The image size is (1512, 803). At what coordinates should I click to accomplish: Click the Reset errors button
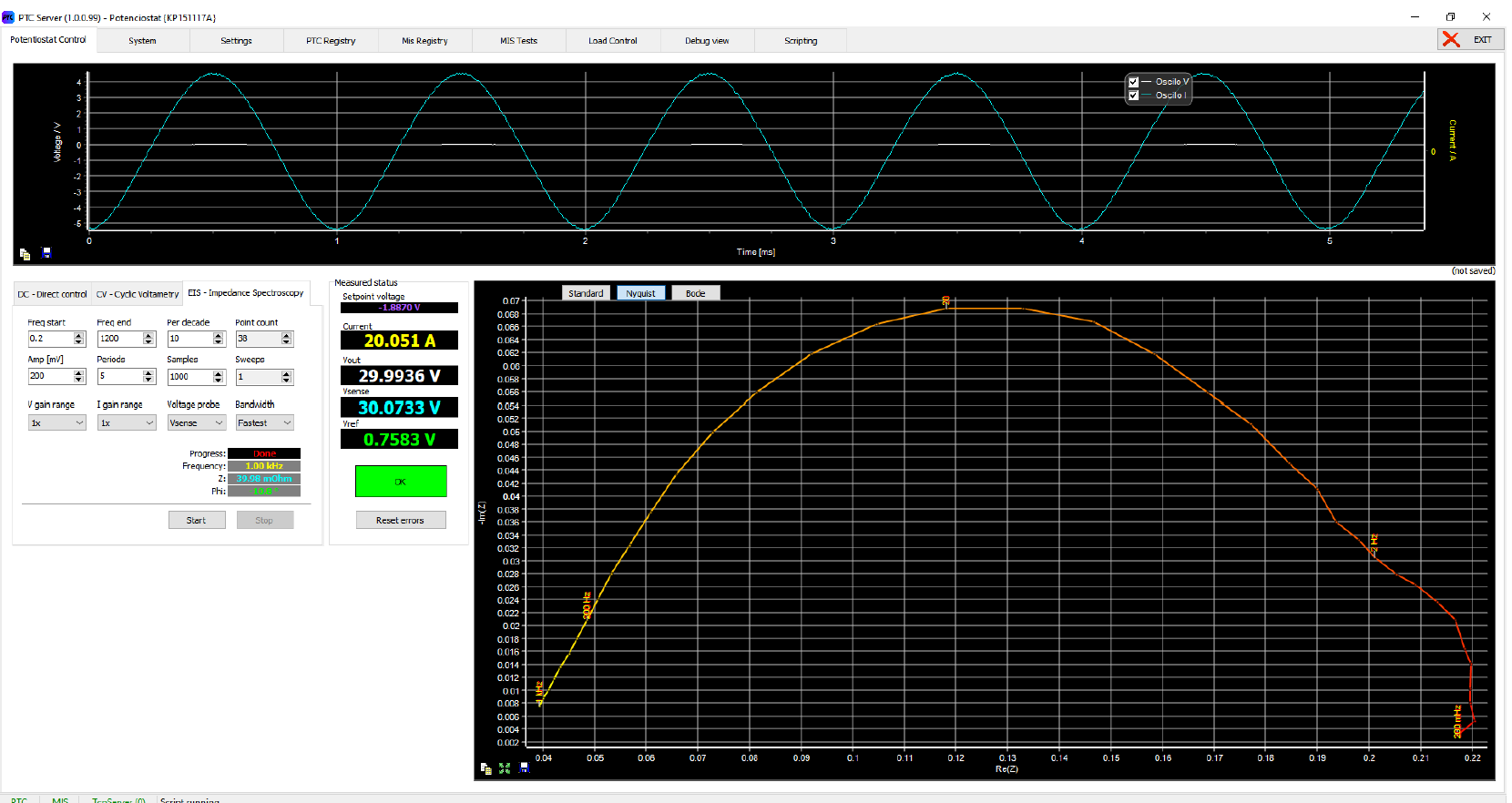coord(401,520)
